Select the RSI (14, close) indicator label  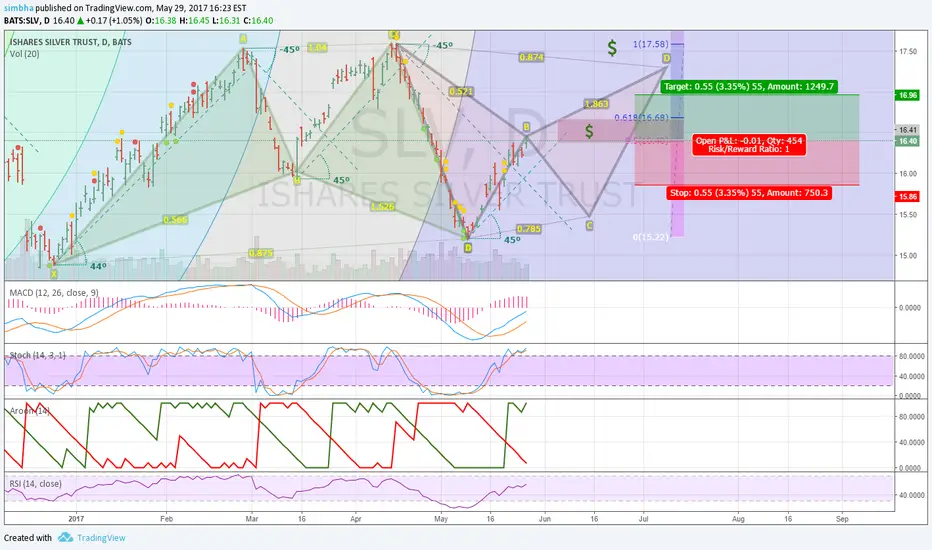click(x=35, y=483)
